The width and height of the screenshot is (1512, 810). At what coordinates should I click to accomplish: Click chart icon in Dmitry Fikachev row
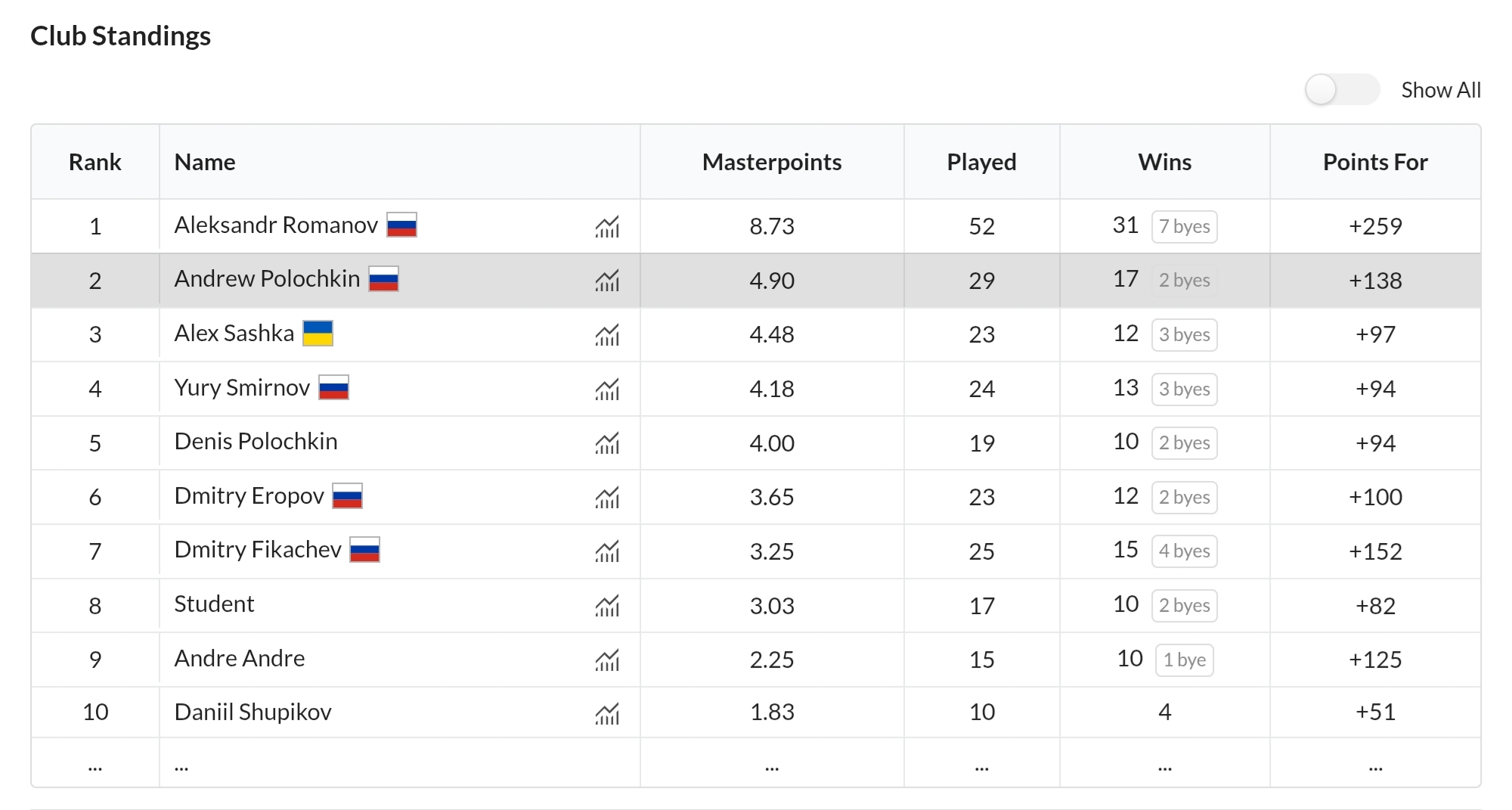tap(607, 551)
